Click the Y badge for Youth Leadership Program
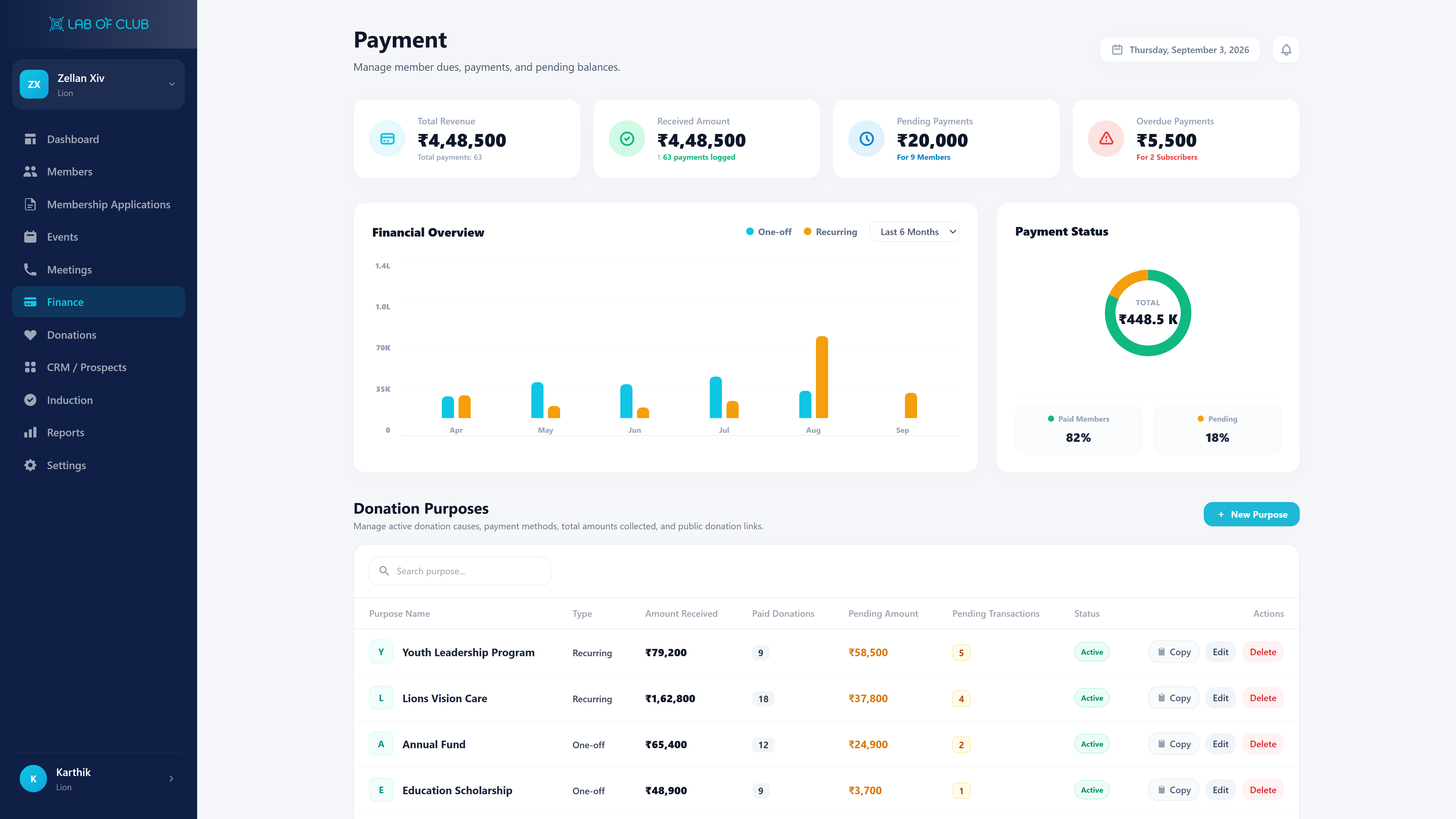Screen dimensions: 1456x819 pyautogui.click(x=381, y=652)
